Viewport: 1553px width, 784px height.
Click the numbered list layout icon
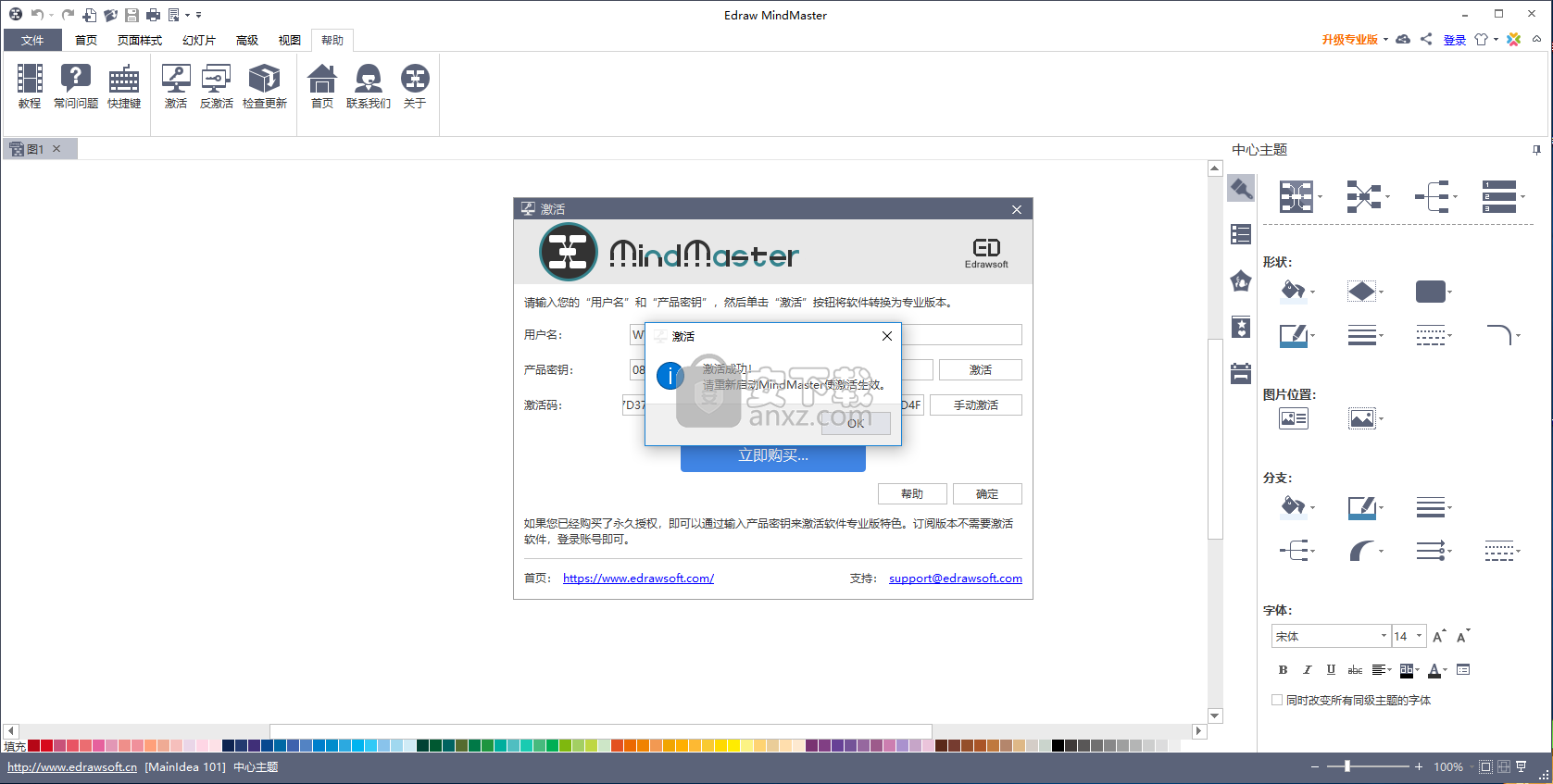(x=1499, y=196)
